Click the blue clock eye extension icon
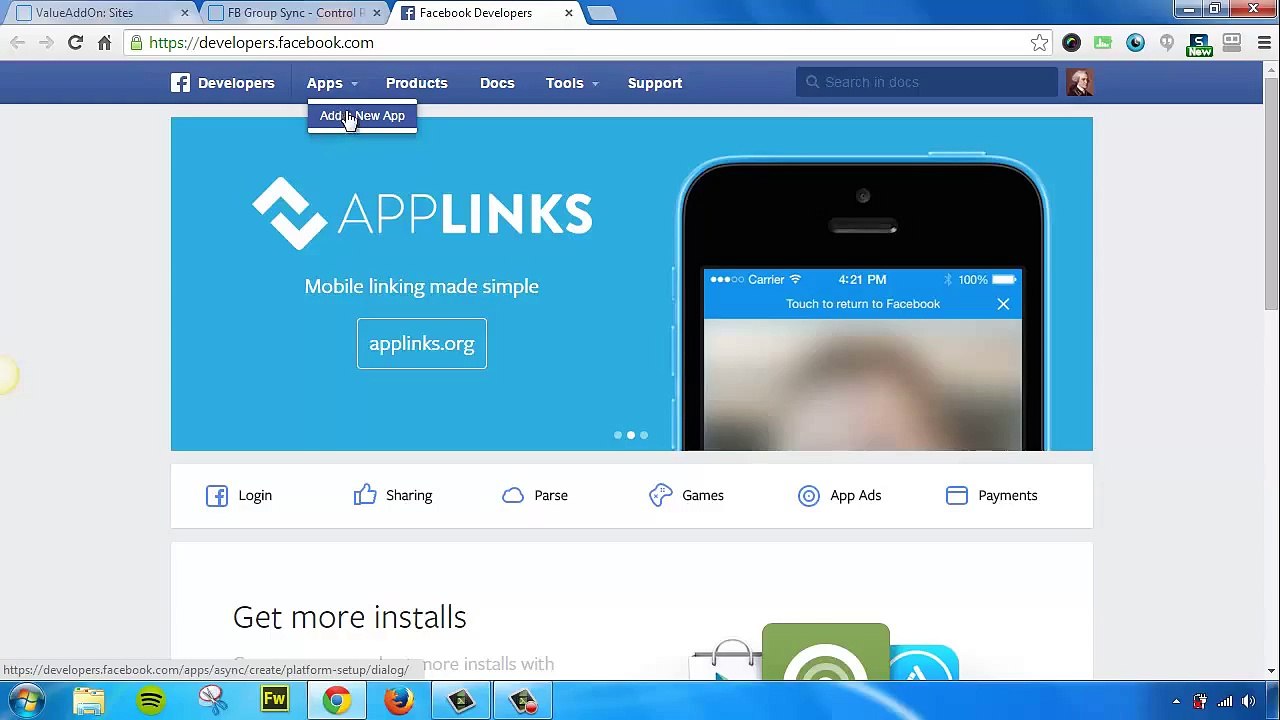 point(1135,43)
